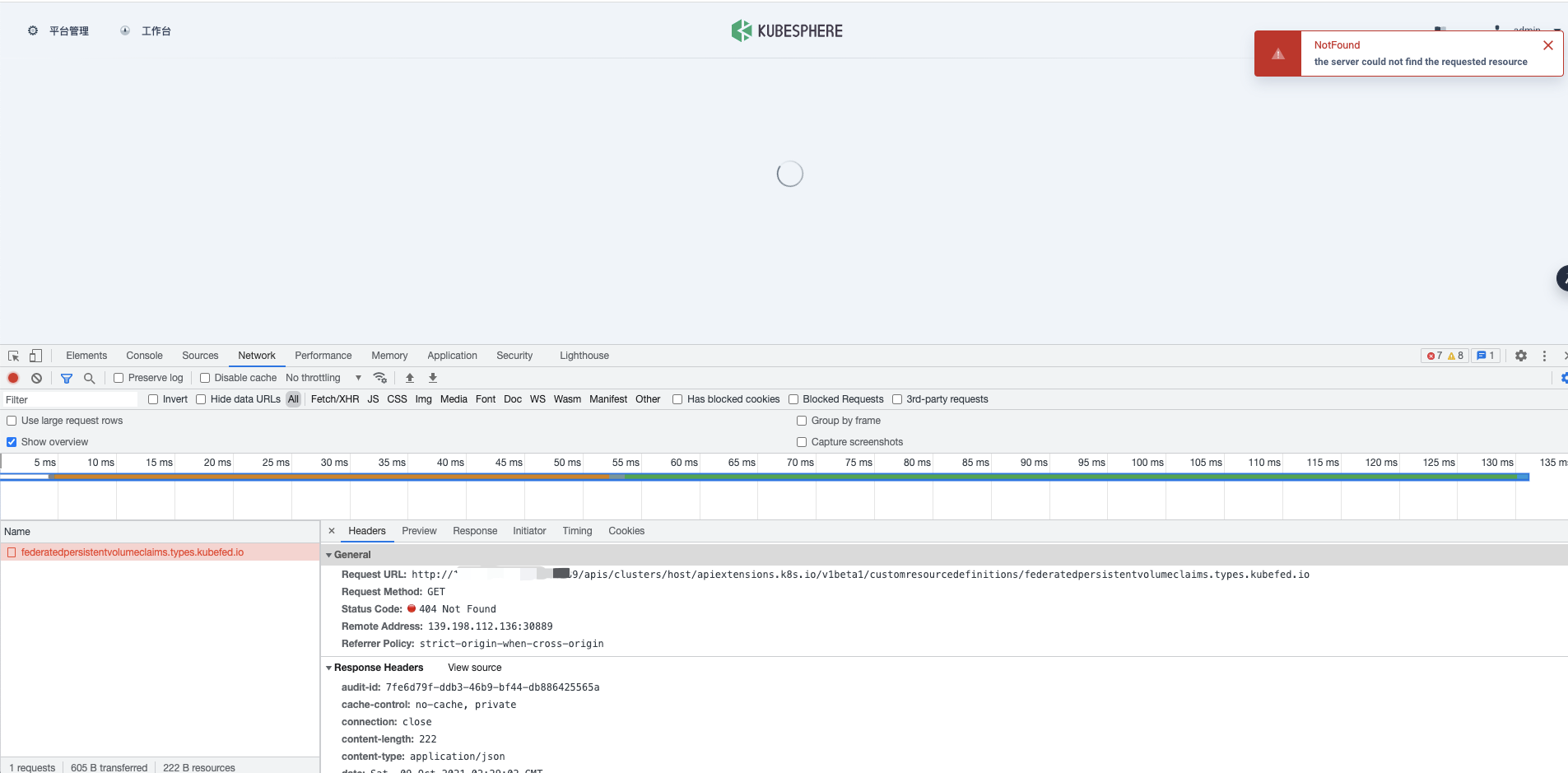Screen dimensions: 1568x773
Task: Click View source link
Action: [x=475, y=668]
